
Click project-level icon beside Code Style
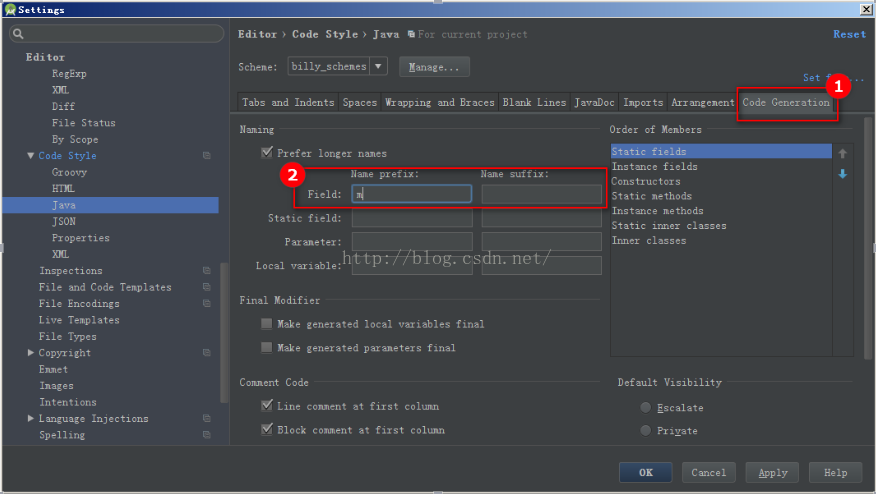click(x=207, y=155)
